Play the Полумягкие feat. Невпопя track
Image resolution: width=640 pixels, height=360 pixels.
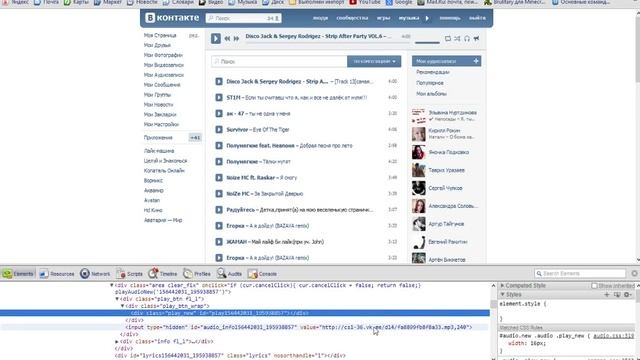219,146
